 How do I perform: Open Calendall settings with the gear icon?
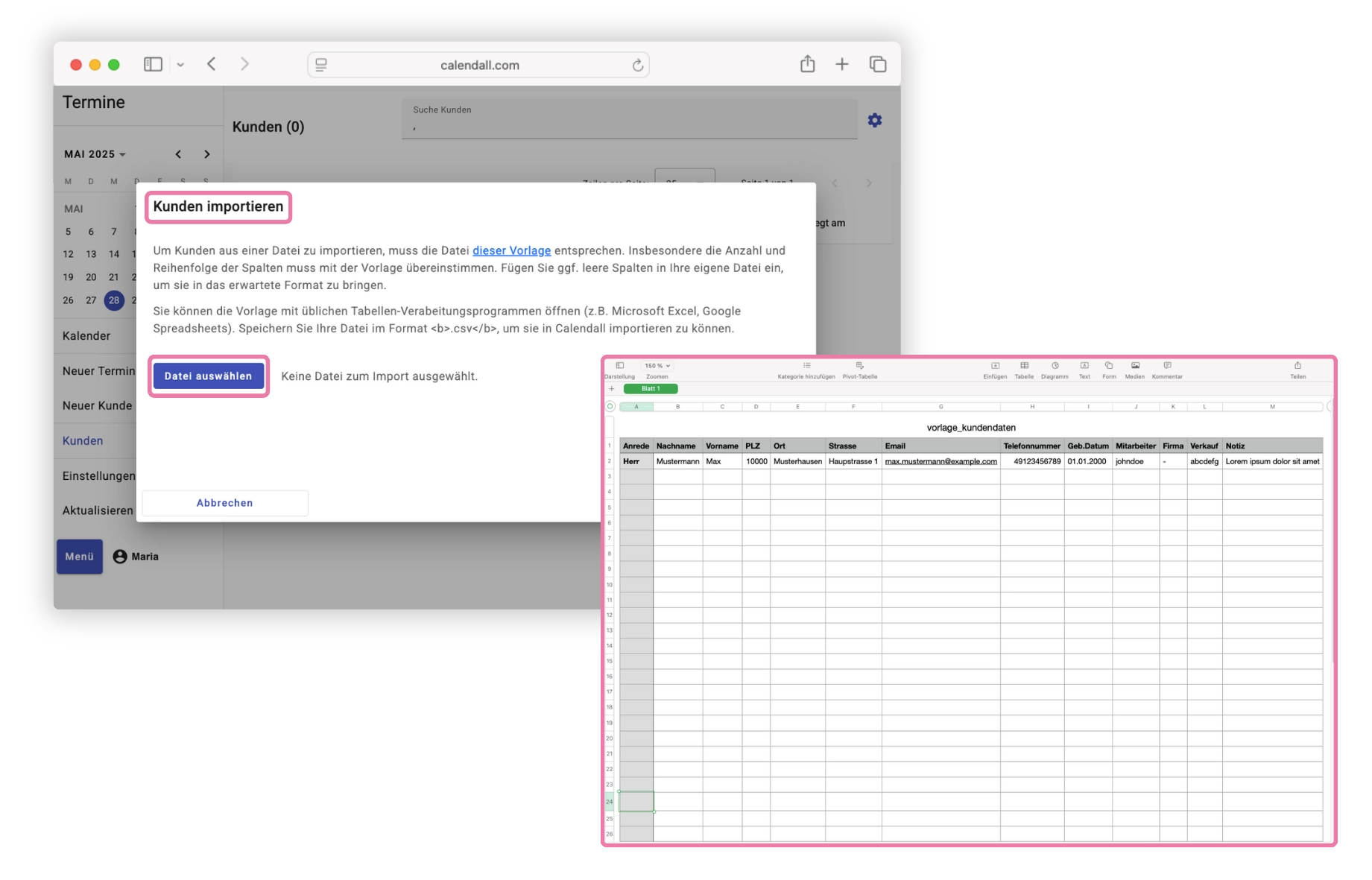point(875,120)
